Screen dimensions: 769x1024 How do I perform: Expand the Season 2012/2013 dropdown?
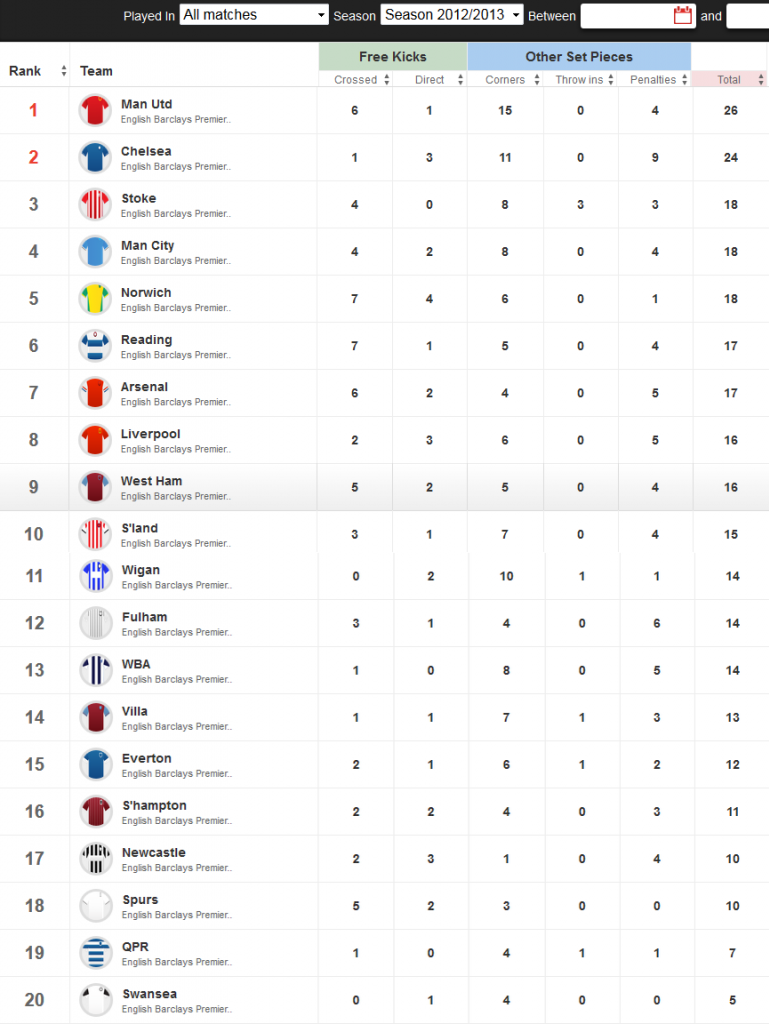tap(452, 15)
